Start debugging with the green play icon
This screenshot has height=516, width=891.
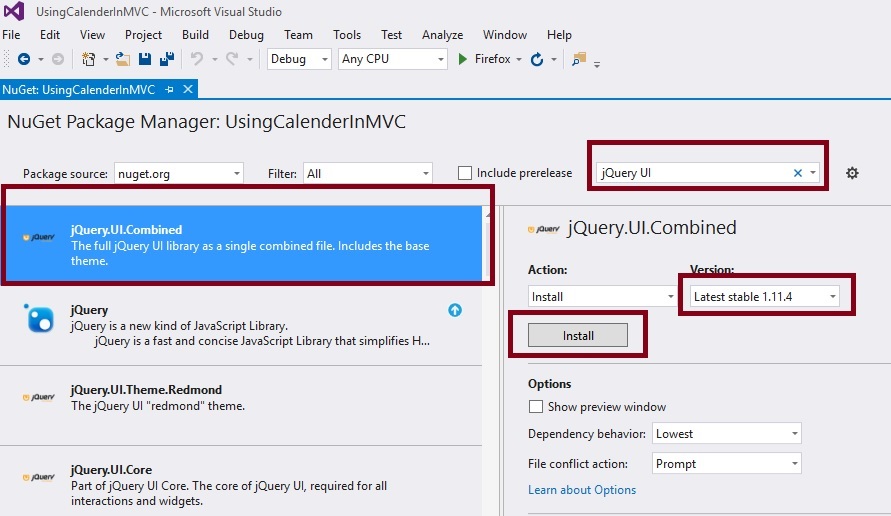[x=463, y=59]
